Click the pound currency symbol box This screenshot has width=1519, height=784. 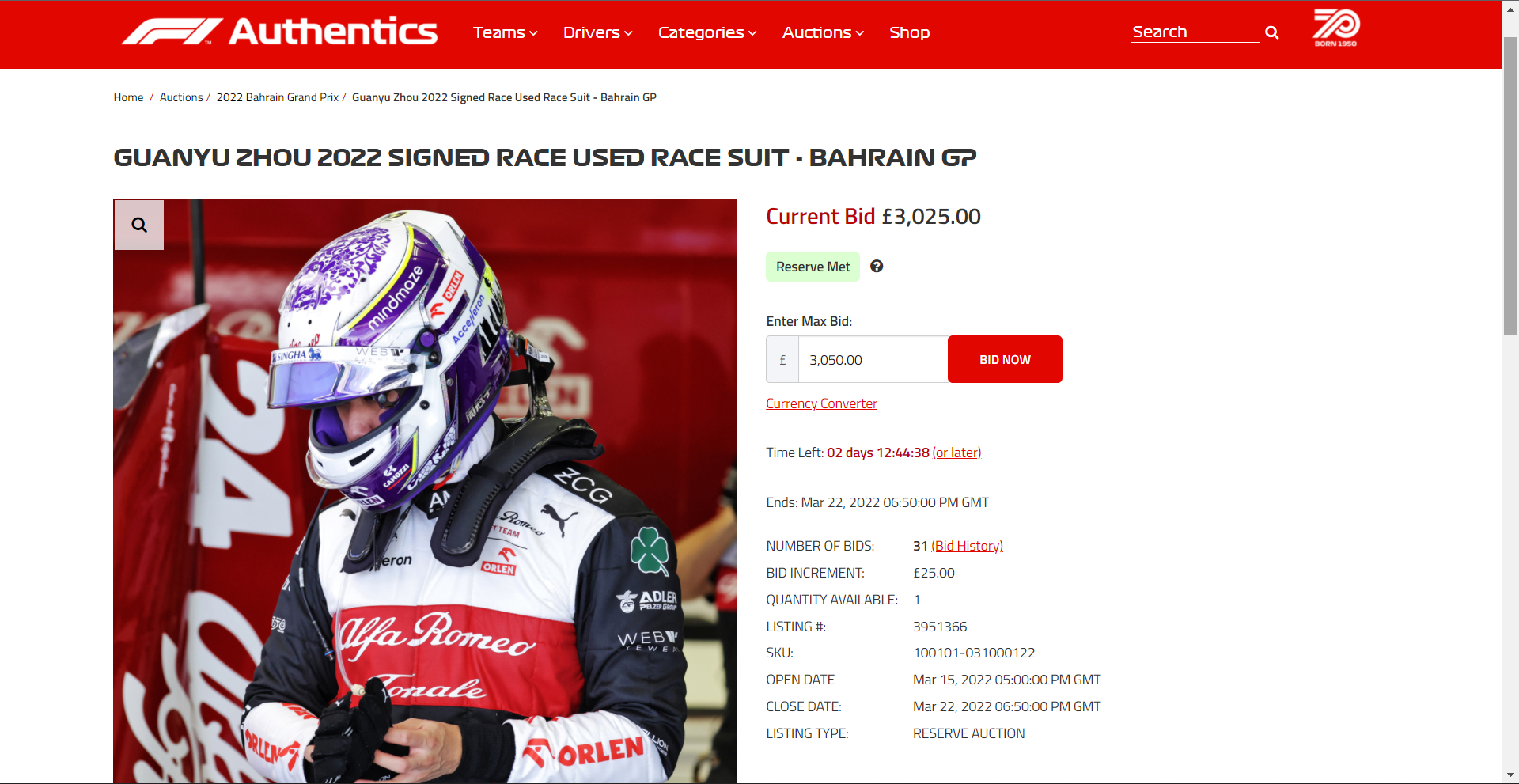click(x=782, y=359)
